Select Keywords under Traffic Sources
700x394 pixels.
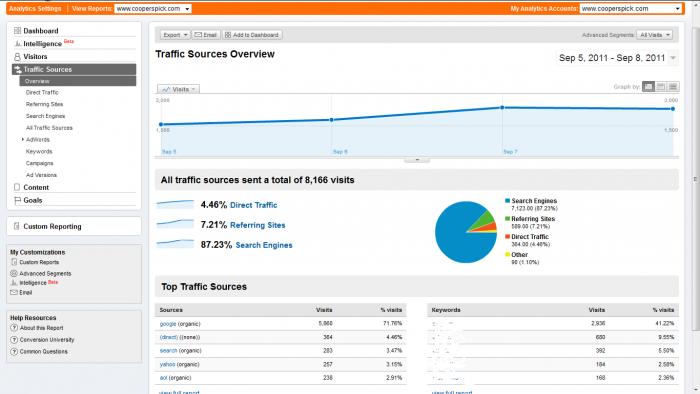coord(39,151)
